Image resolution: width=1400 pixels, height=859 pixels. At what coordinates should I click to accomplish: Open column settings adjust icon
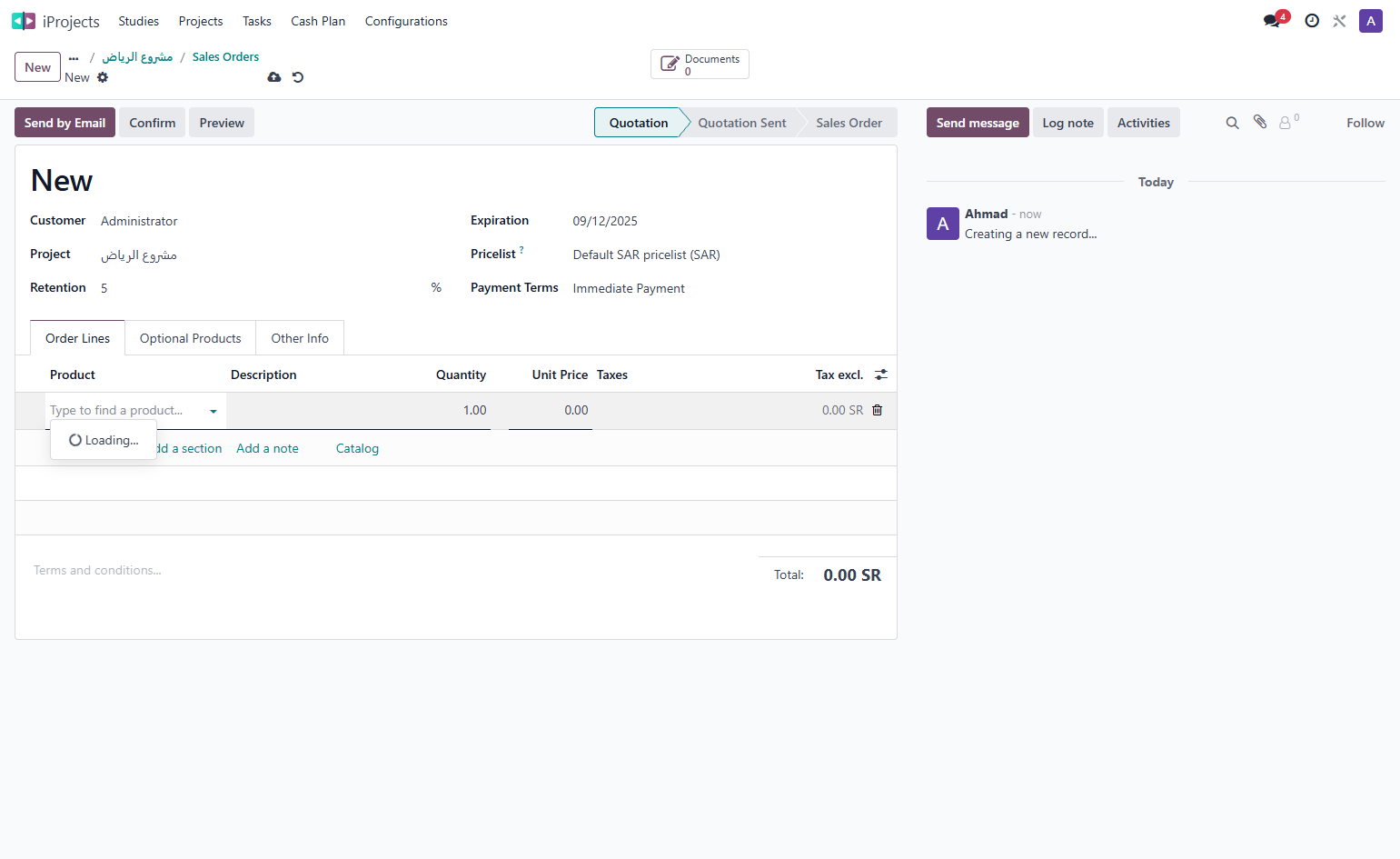pyautogui.click(x=881, y=375)
